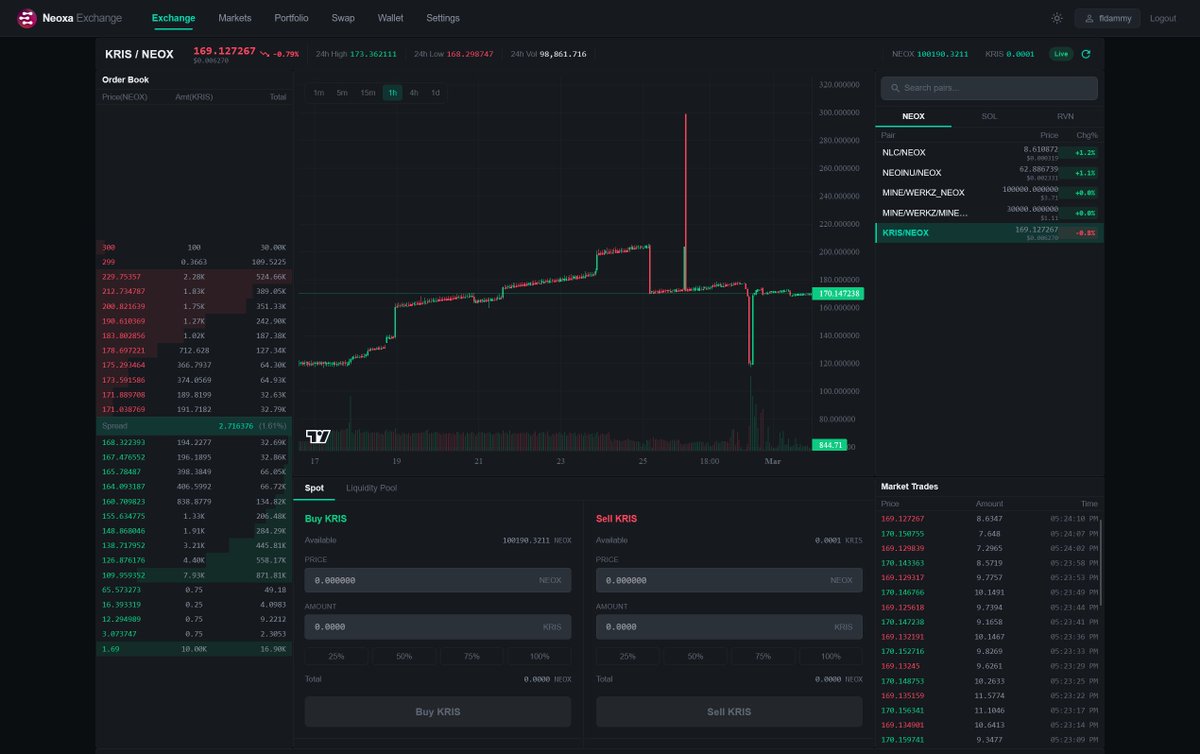
Task: Click the 24h High value 173.362111
Action: [x=373, y=54]
